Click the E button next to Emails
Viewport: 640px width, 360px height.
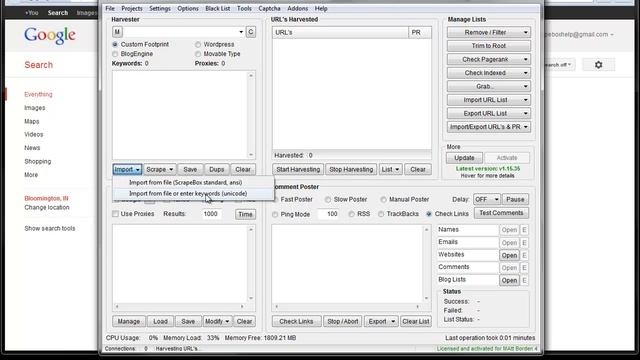click(x=524, y=243)
